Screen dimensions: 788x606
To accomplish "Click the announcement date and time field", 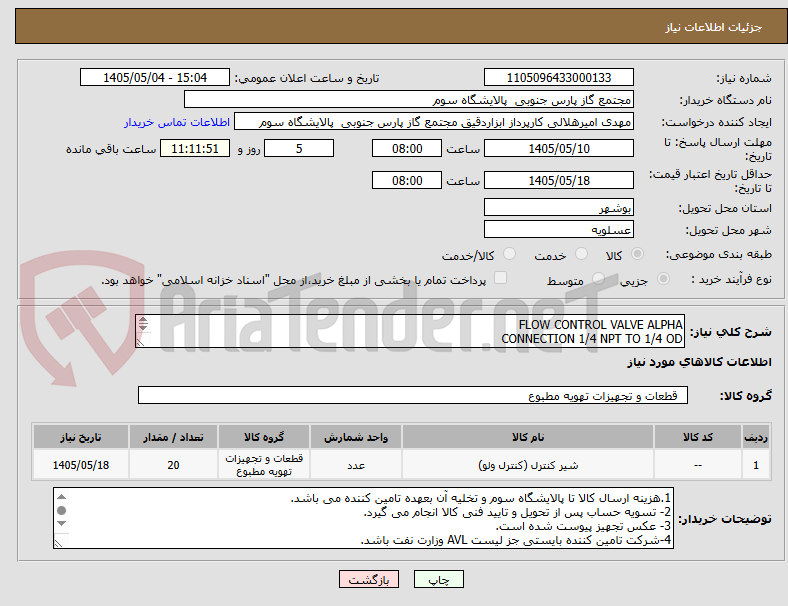I will point(155,78).
